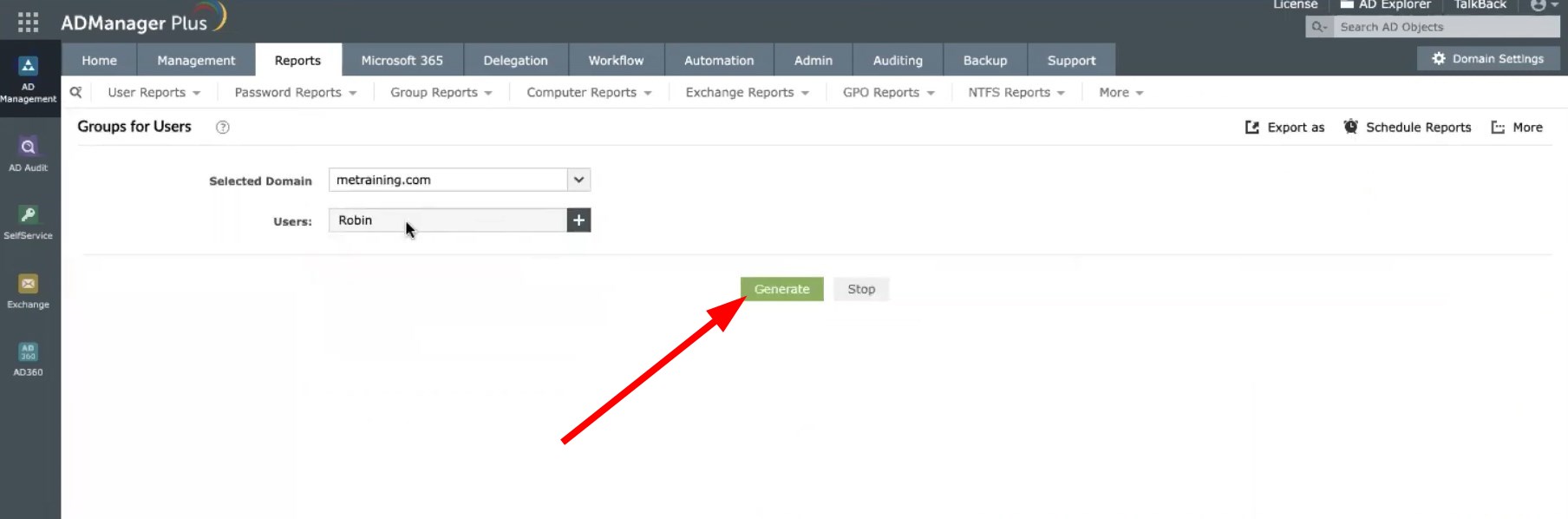Click the metraining.com domain value

383,180
